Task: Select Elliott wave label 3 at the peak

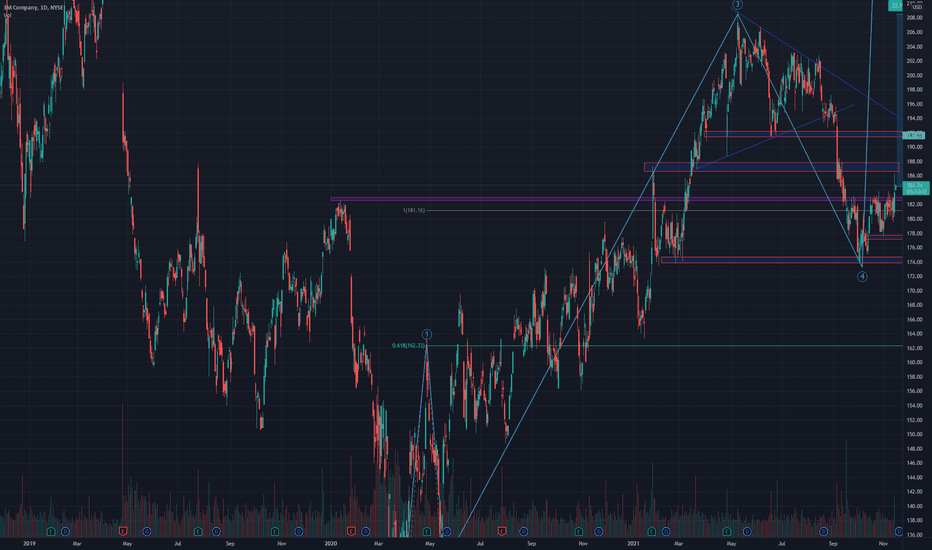Action: point(737,5)
